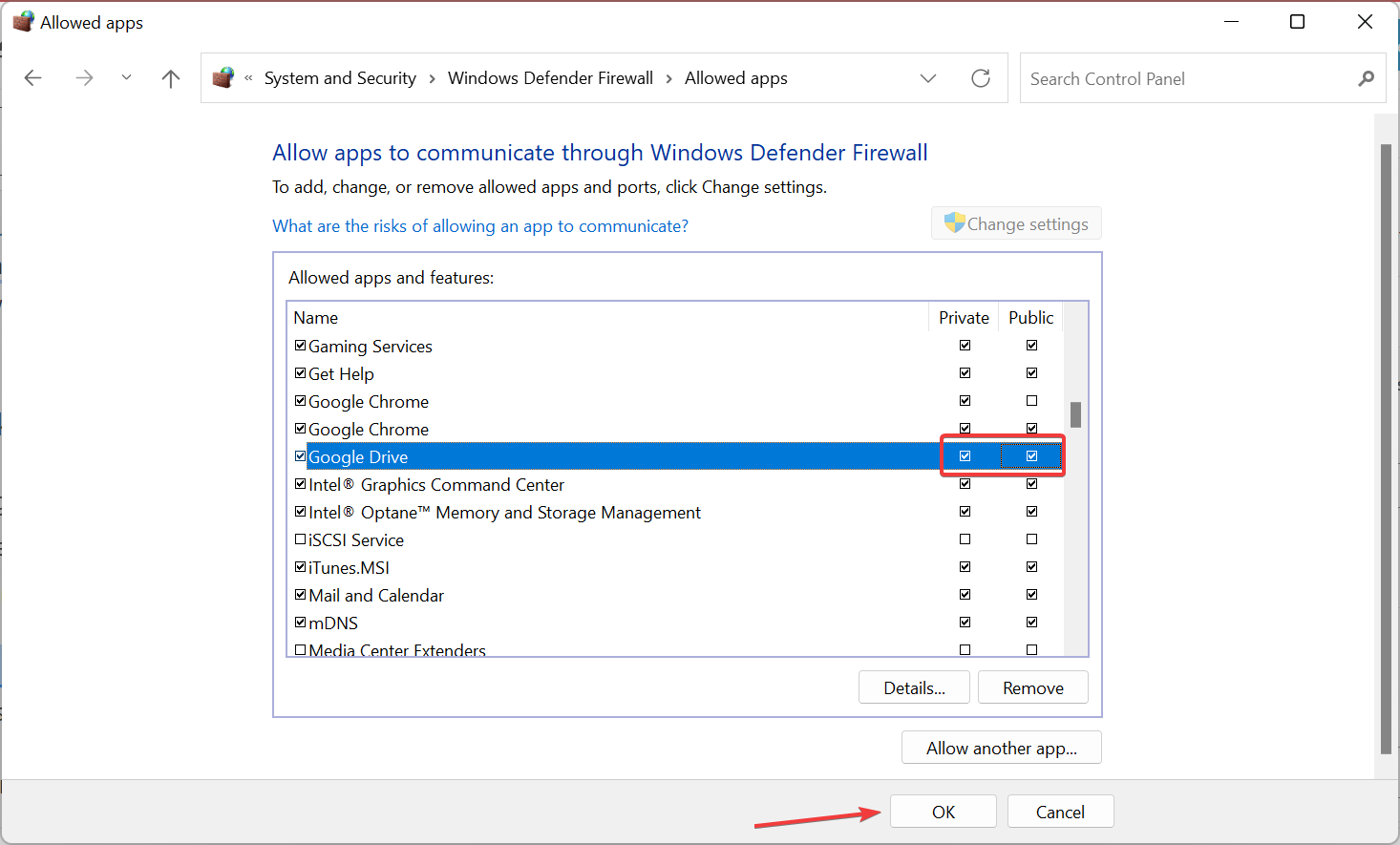Cancel the Allowed apps changes
This screenshot has width=1400, height=845.
click(1060, 812)
